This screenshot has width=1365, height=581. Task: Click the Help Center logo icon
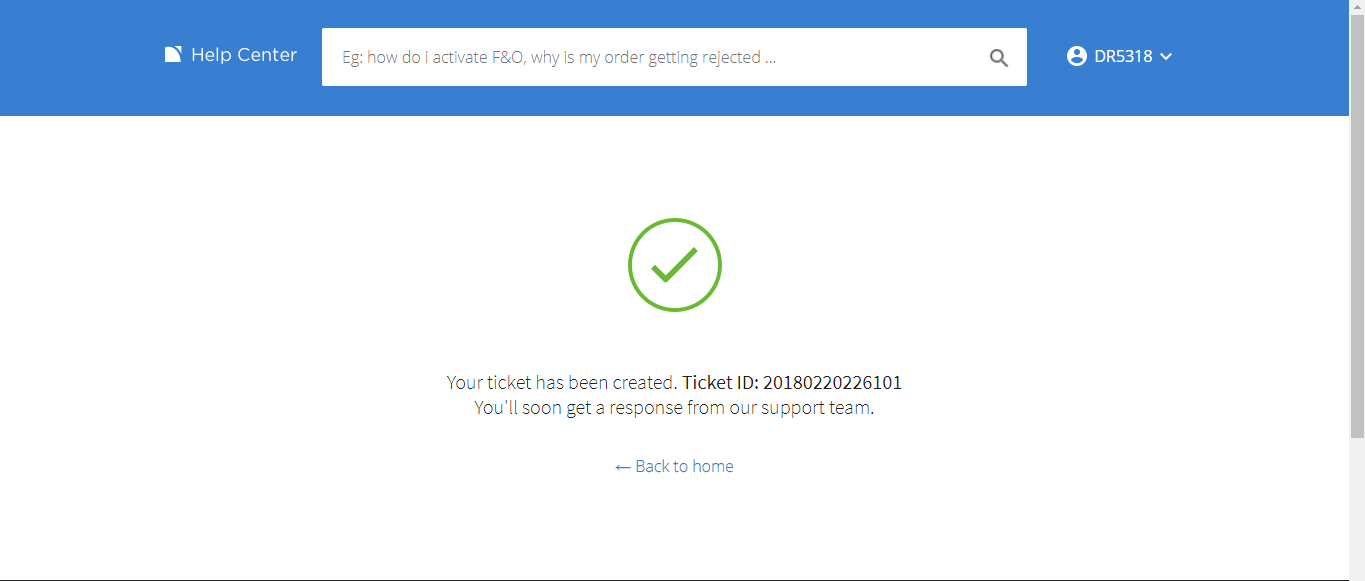pyautogui.click(x=173, y=55)
